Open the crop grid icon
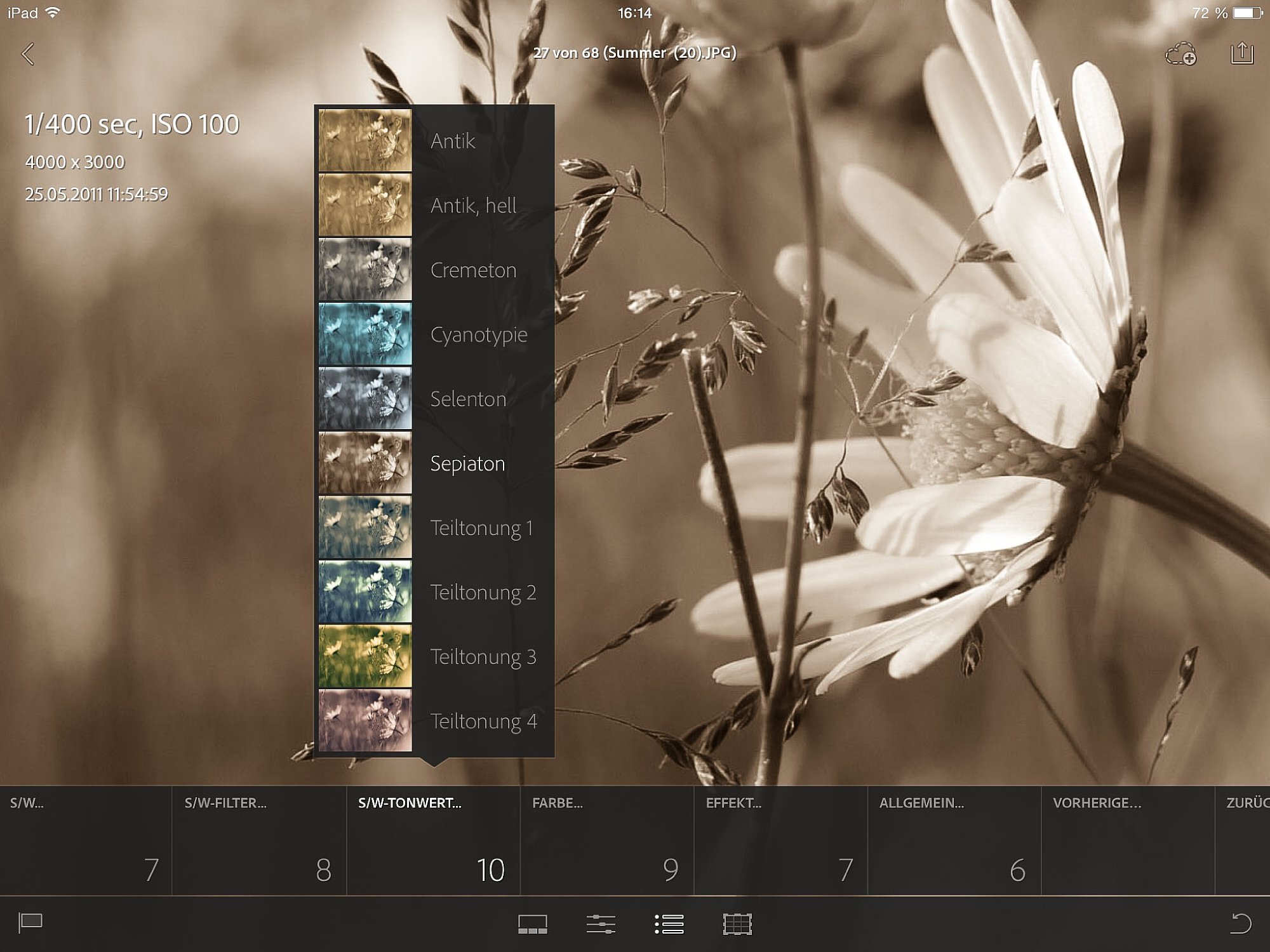The width and height of the screenshot is (1270, 952). point(737,924)
